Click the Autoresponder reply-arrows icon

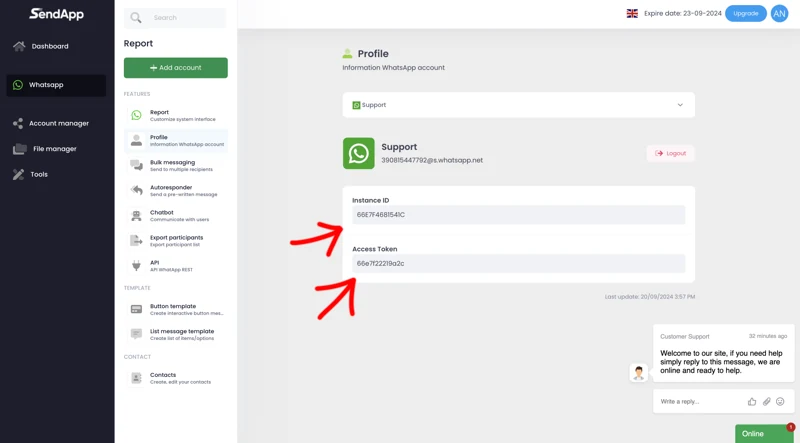[x=136, y=190]
